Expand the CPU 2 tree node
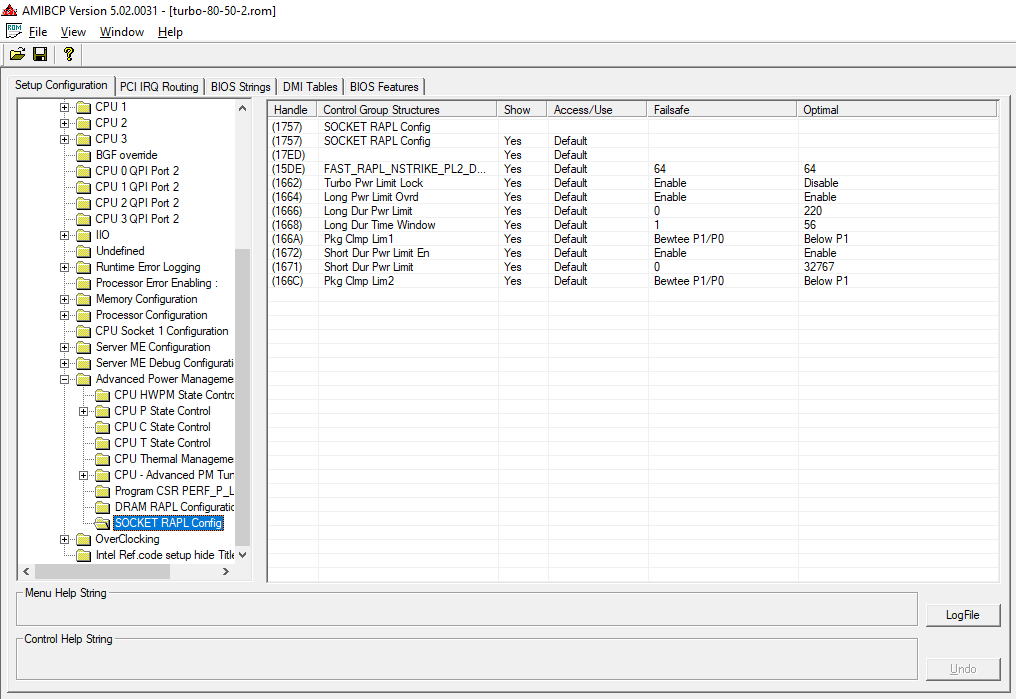Image resolution: width=1016 pixels, height=699 pixels. coord(64,123)
